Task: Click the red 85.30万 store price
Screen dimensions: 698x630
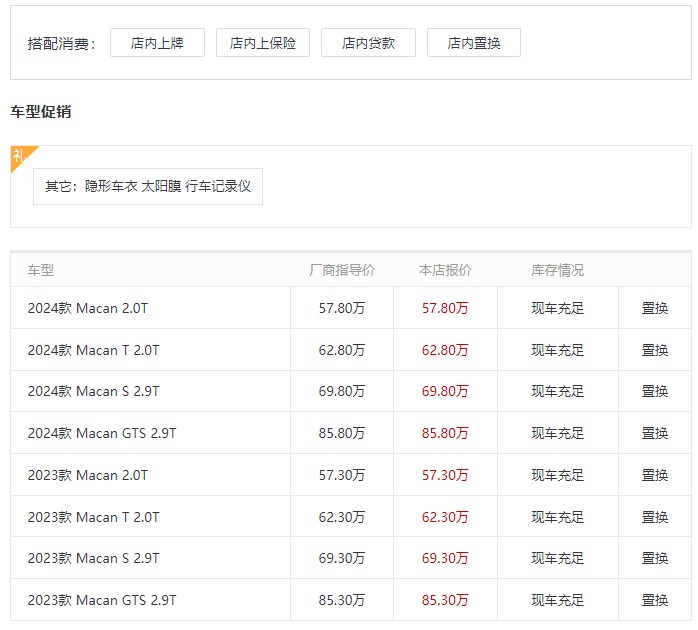Action: (x=445, y=600)
